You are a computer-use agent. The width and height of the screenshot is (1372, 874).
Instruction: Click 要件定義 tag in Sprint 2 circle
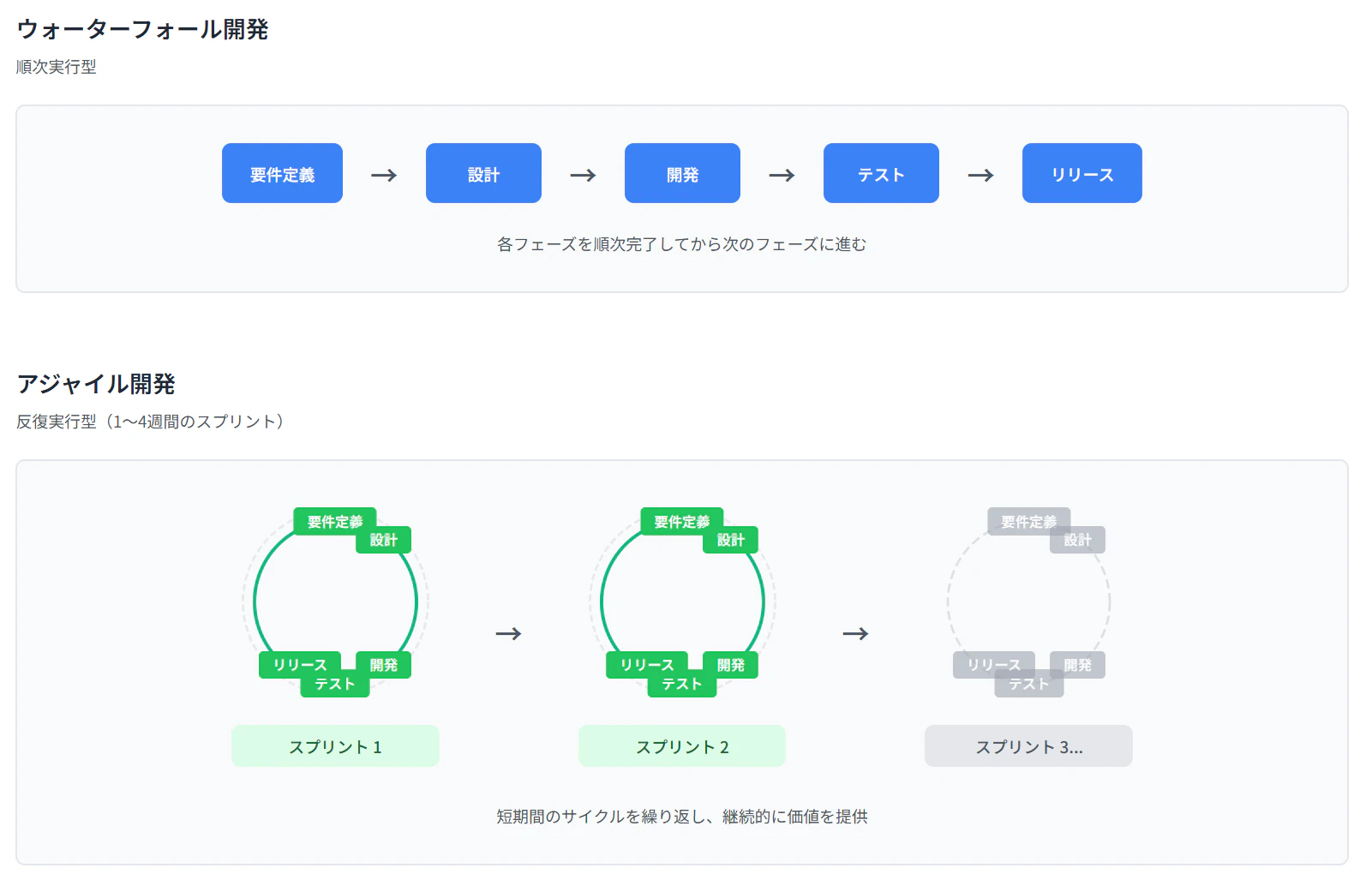[x=682, y=521]
